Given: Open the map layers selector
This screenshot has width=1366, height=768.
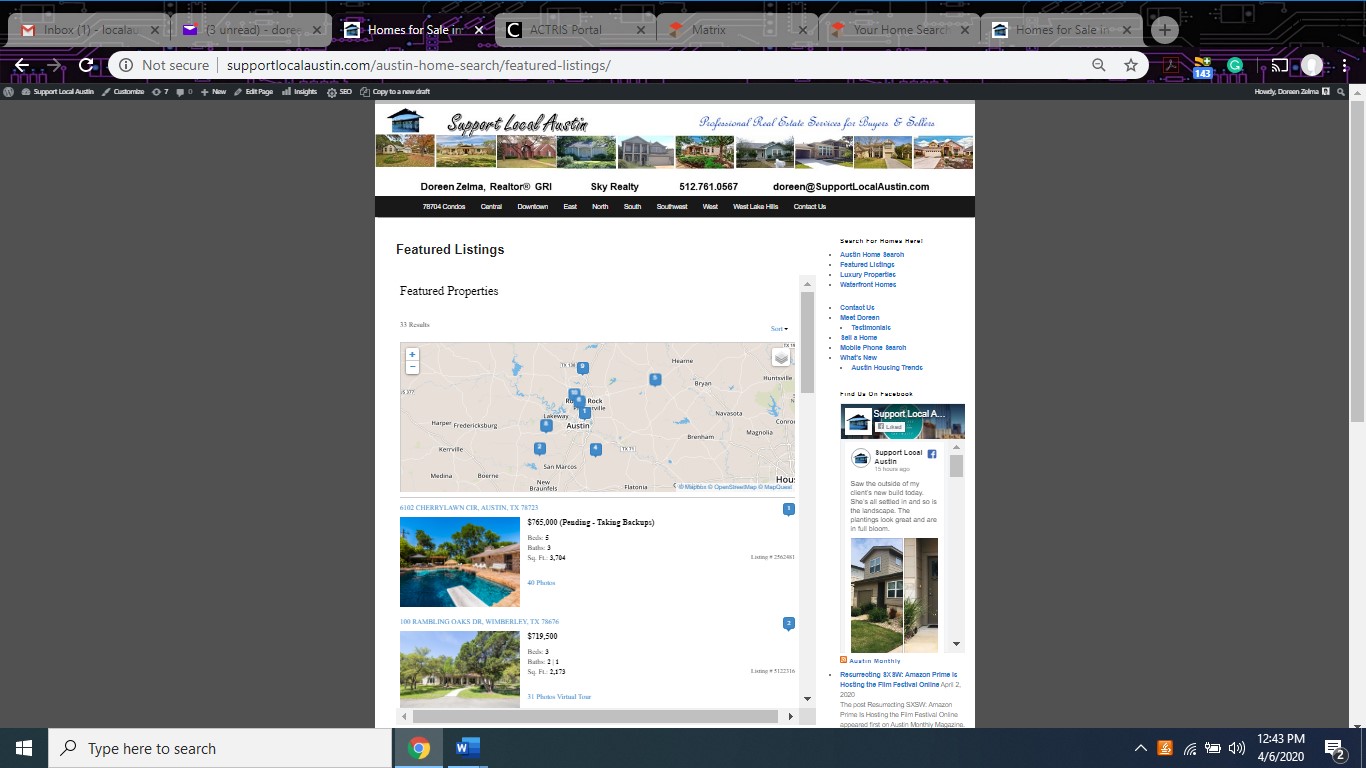Looking at the screenshot, I should click(x=781, y=357).
